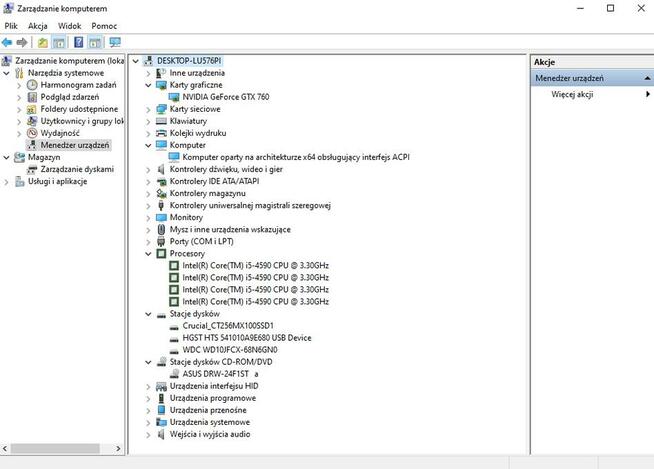Expand the Usługi i aplikacje node
The image size is (654, 469).
(x=6, y=182)
